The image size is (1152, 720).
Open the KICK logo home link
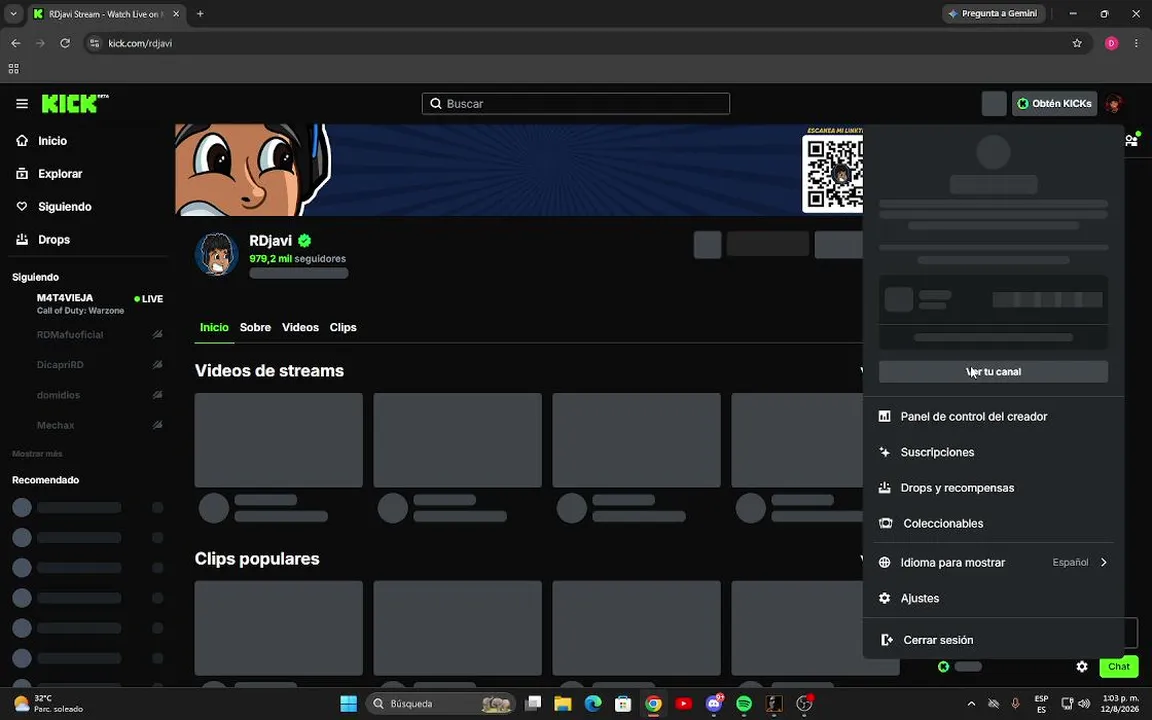click(x=74, y=104)
